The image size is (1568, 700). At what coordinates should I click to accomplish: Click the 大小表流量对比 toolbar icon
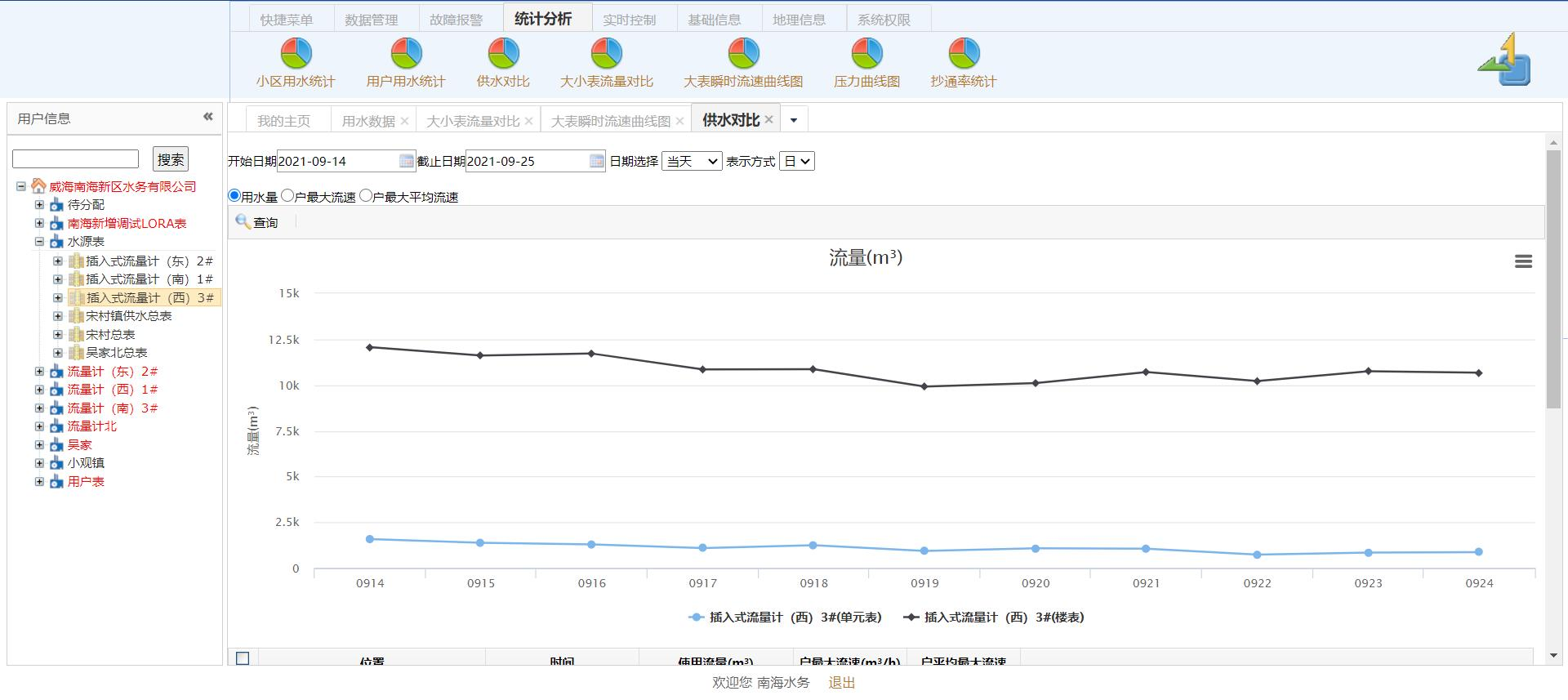pos(606,54)
